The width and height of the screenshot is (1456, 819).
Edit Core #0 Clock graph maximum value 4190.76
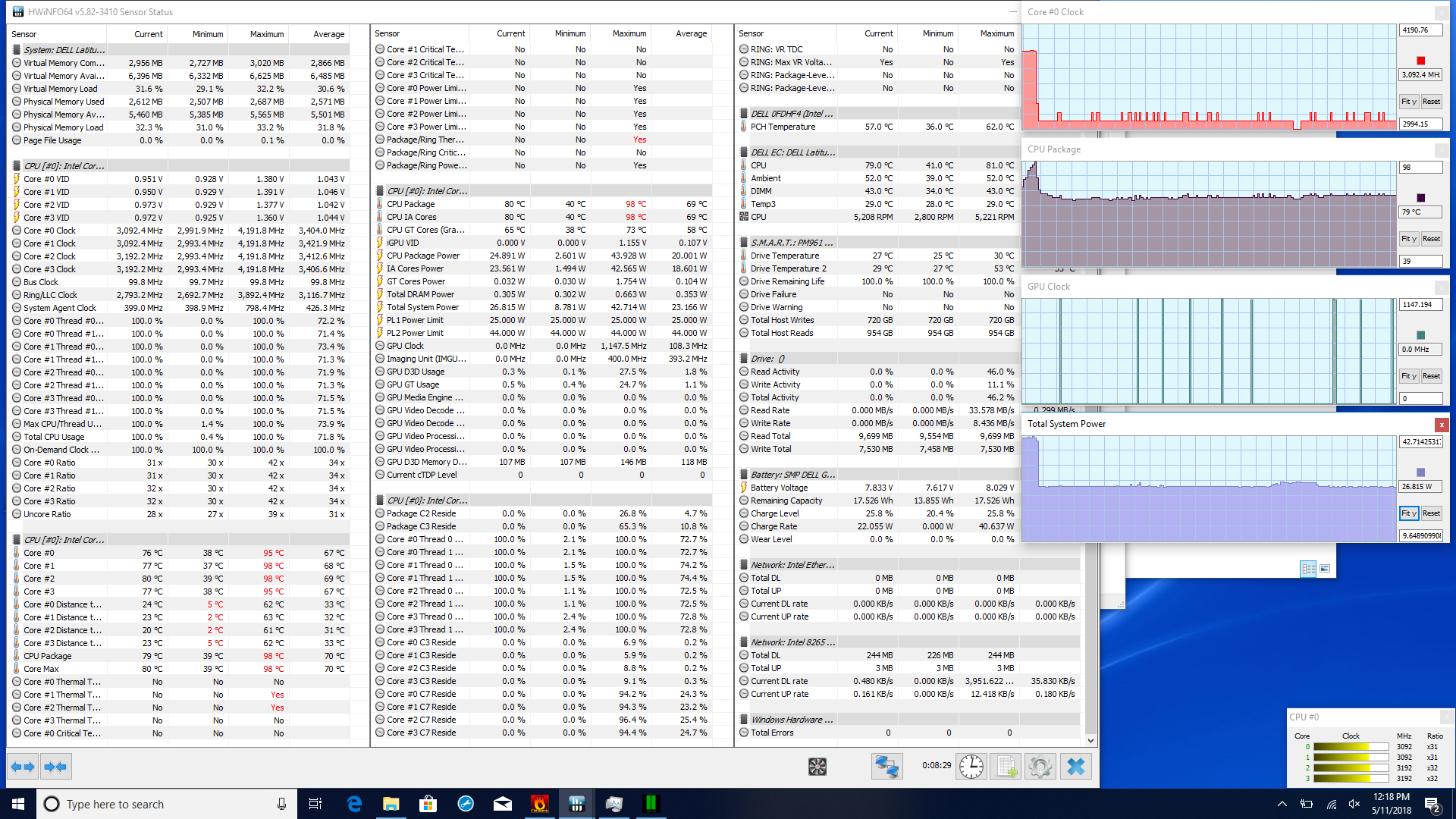pos(1420,30)
